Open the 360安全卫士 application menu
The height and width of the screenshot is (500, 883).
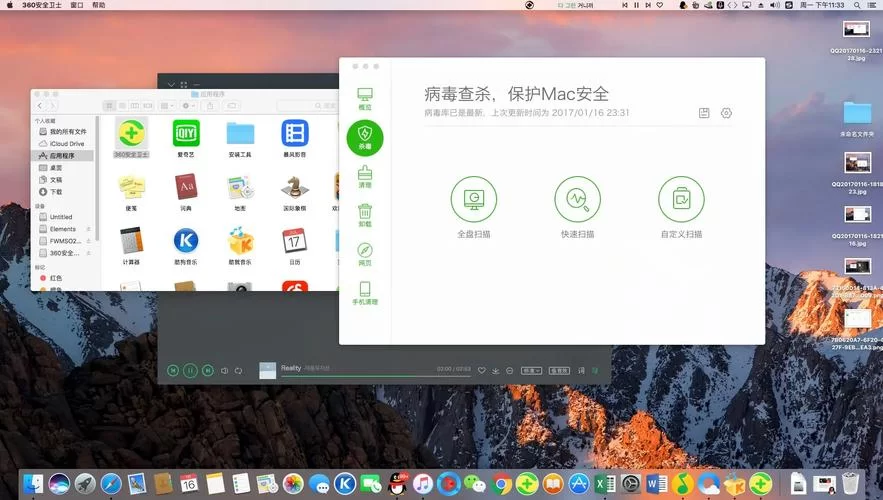pos(42,5)
